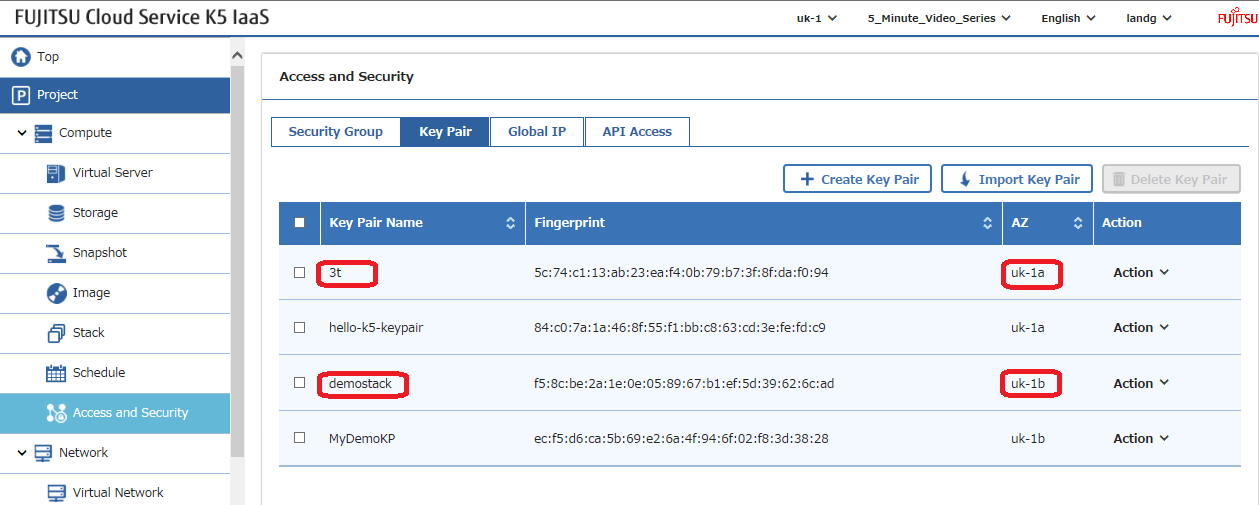Click key pair name MyDemoKP
This screenshot has height=505, width=1259.
[x=362, y=438]
